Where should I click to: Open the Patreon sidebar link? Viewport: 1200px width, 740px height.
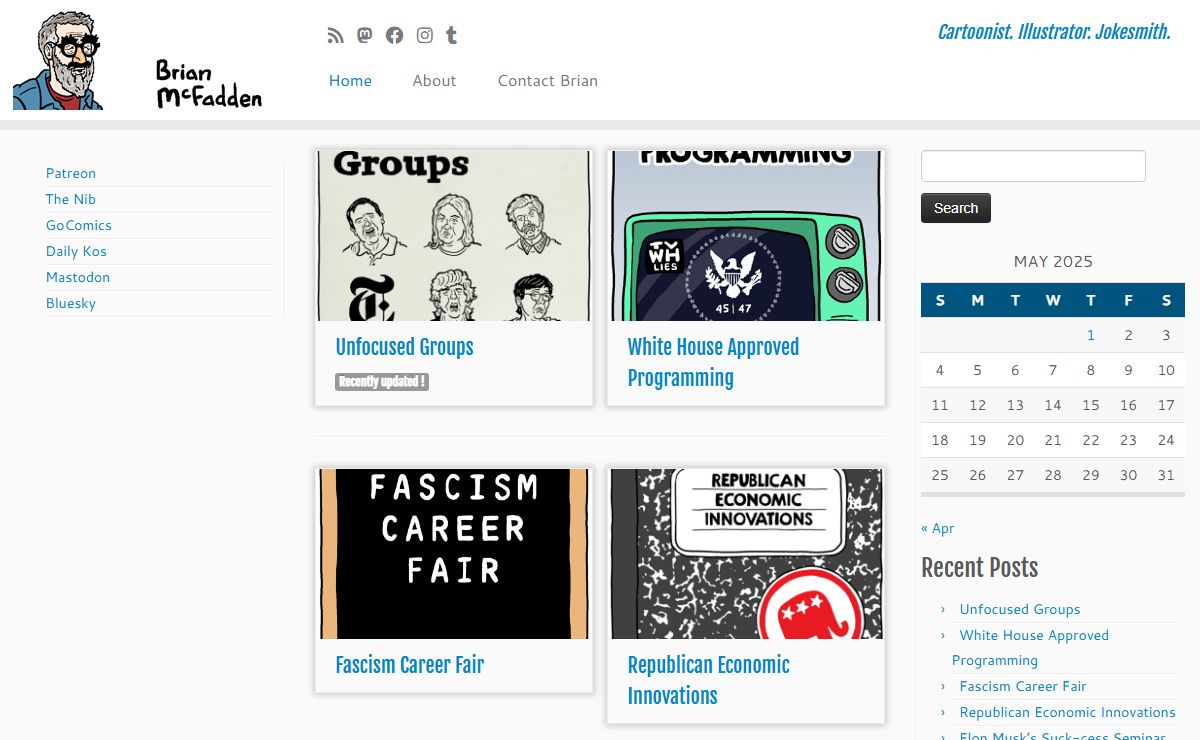[71, 173]
